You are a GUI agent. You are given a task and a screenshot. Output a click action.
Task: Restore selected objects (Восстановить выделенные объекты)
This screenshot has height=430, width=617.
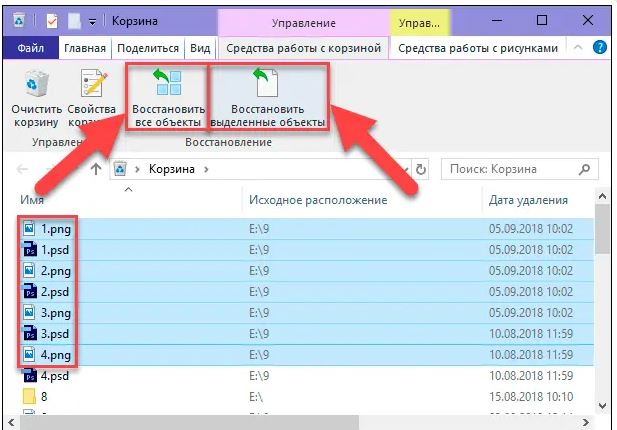pos(268,98)
